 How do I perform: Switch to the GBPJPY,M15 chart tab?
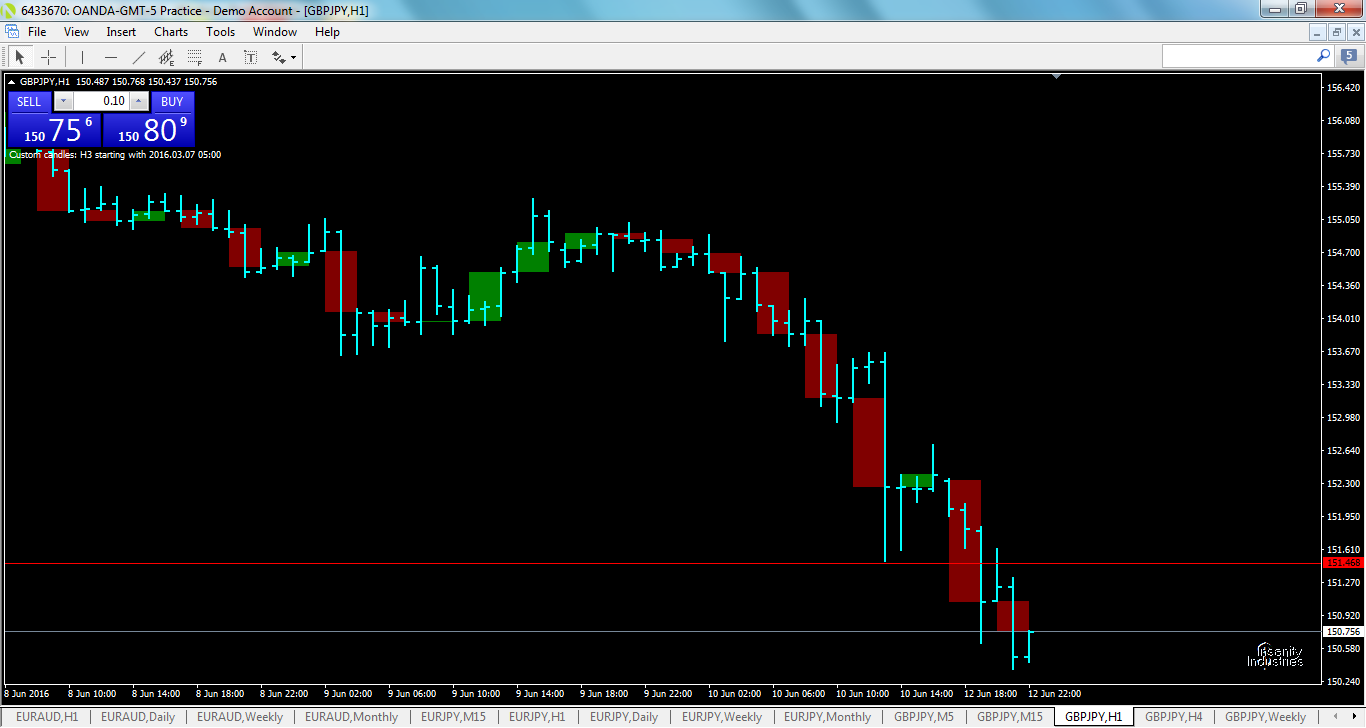1009,717
